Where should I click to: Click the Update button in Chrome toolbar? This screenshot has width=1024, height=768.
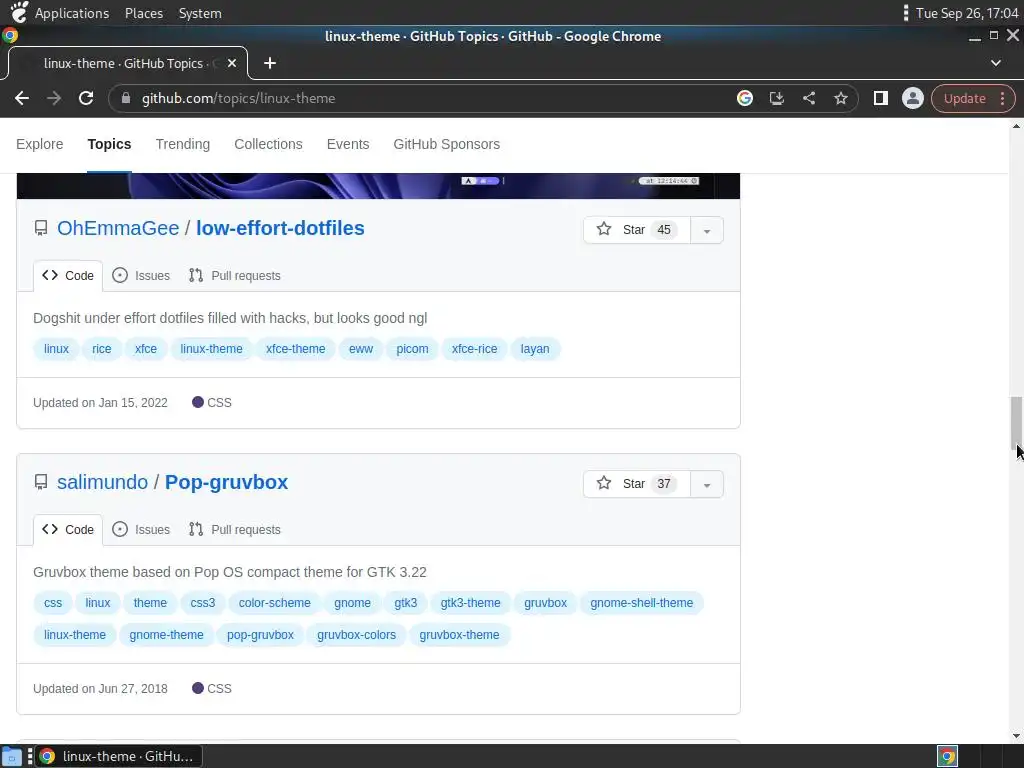click(x=973, y=98)
